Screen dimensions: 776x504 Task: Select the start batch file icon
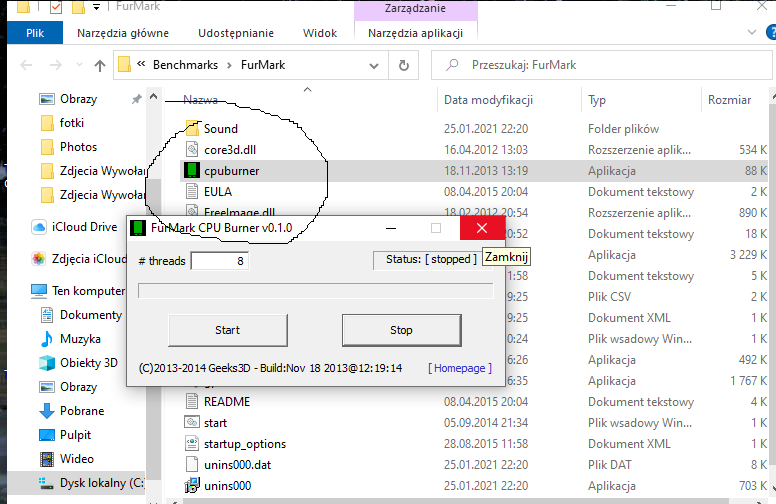192,422
